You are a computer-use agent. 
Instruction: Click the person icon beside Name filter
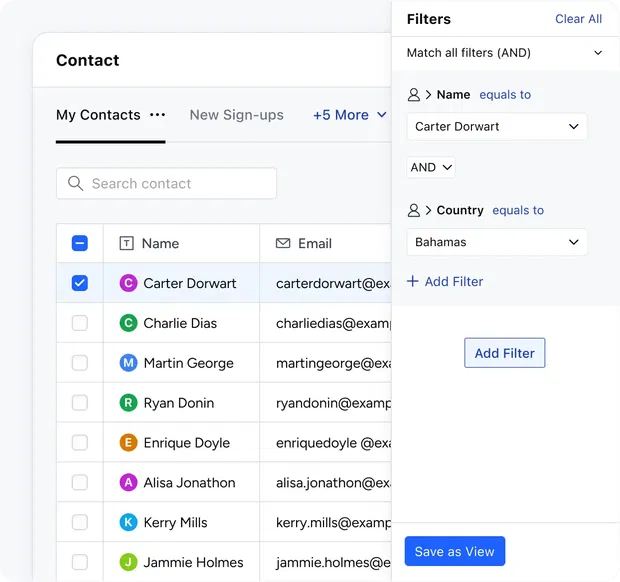(x=414, y=95)
